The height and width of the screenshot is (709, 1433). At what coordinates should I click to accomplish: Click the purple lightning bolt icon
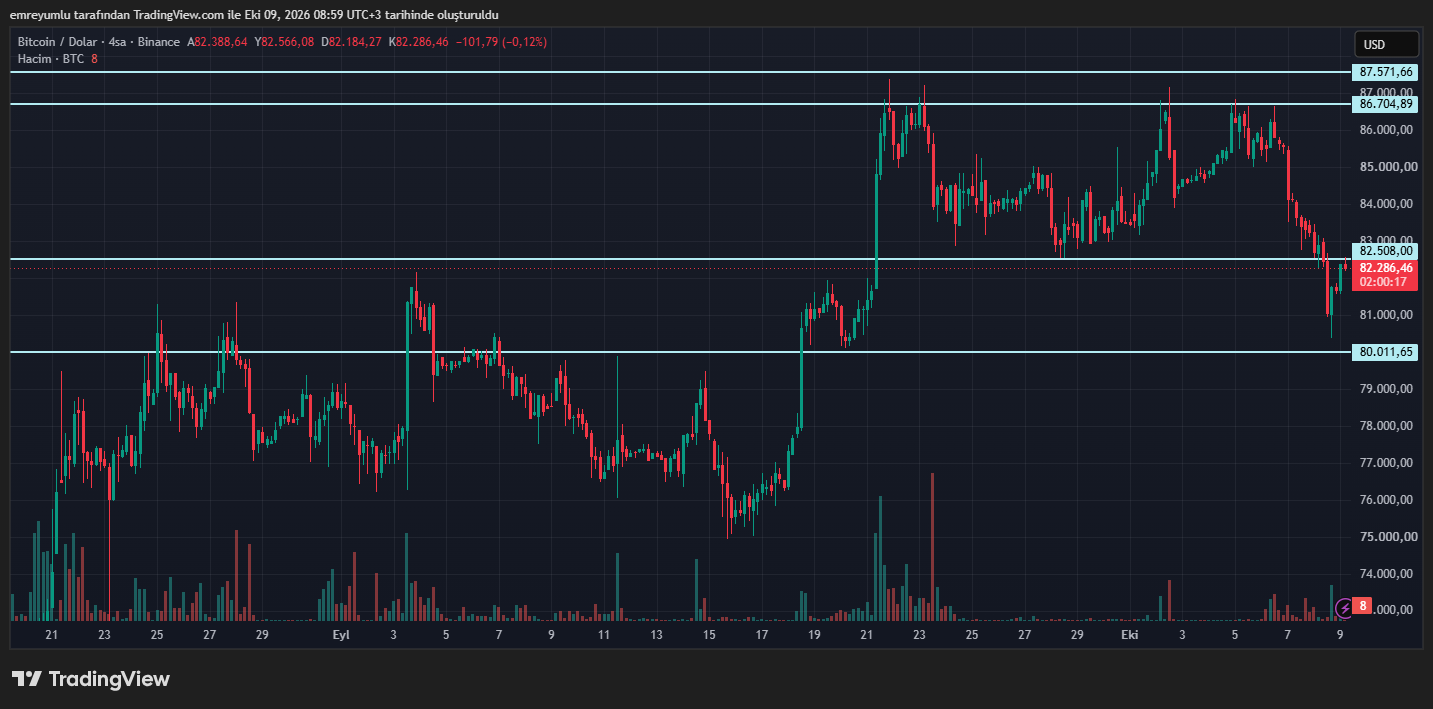[1345, 606]
